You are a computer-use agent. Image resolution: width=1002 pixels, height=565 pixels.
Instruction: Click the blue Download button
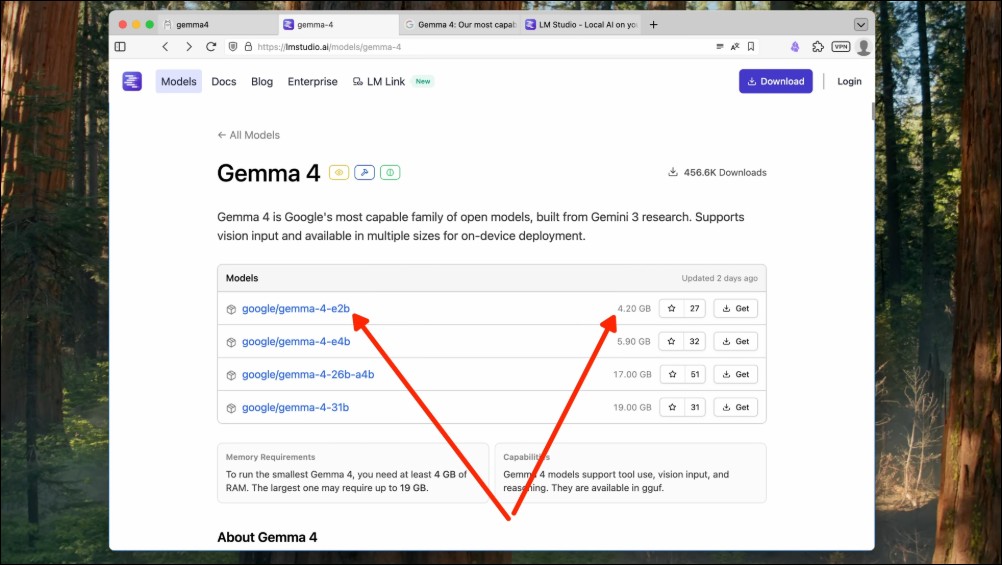pyautogui.click(x=776, y=81)
